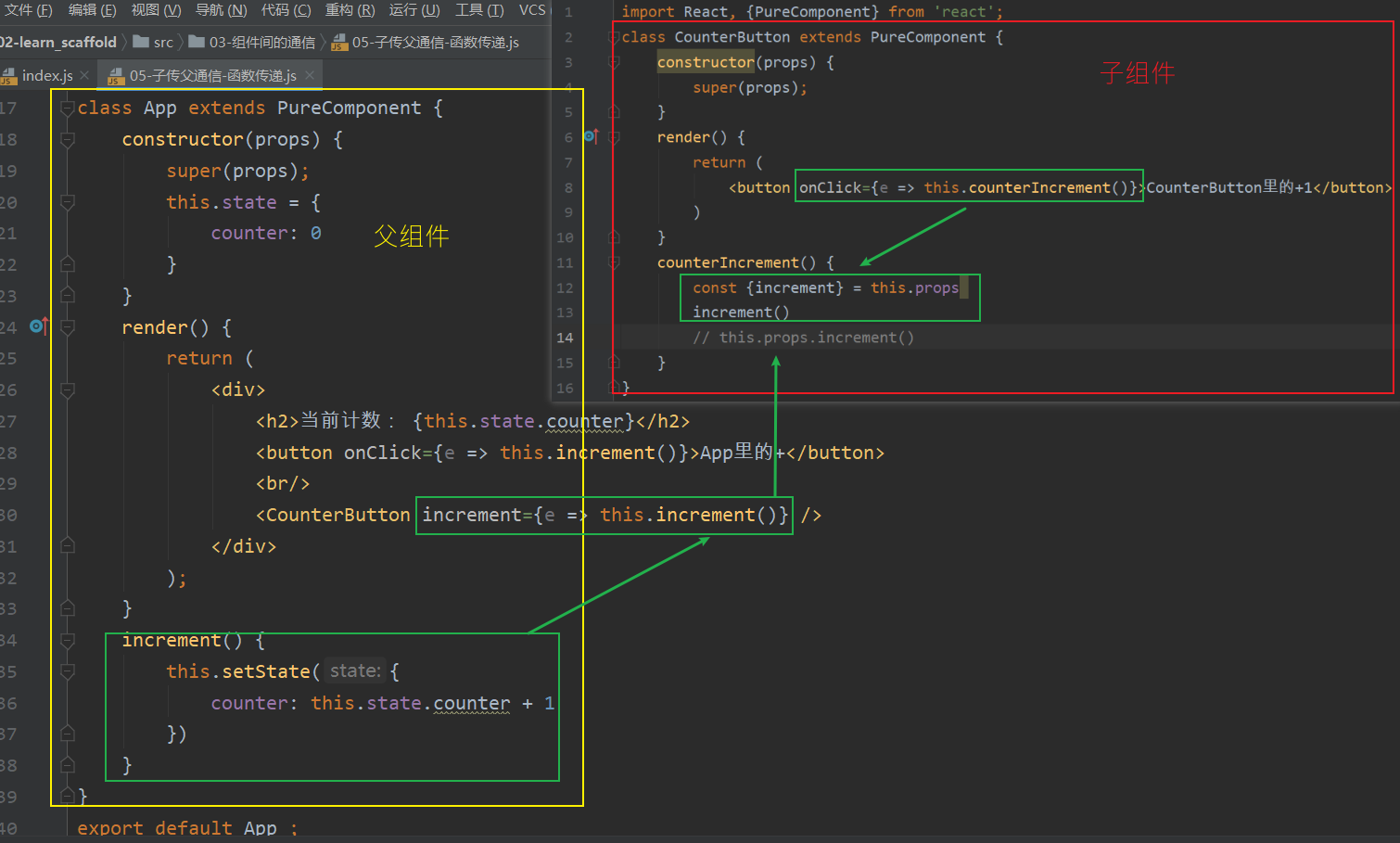Open the VCS menu
This screenshot has width=1400, height=843.
532,10
